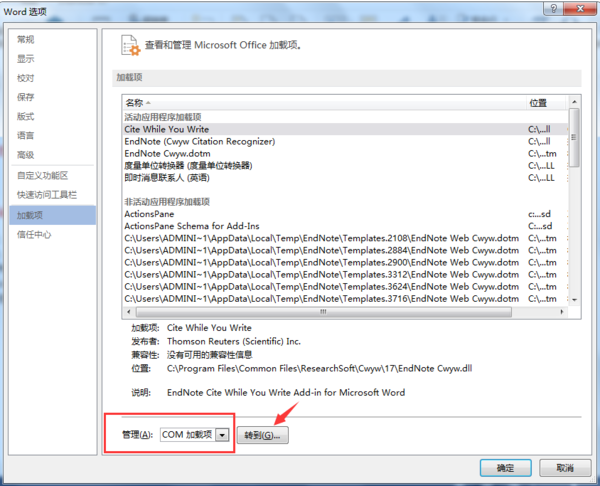Click the 取消 button

tap(565, 468)
